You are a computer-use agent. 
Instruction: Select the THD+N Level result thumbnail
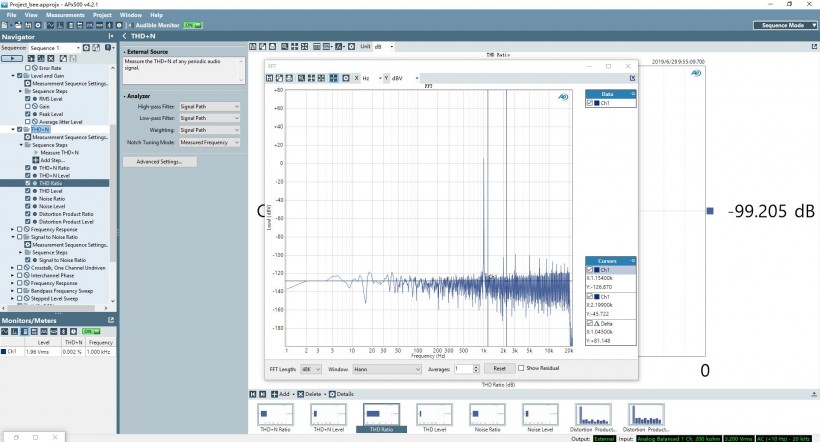coord(327,416)
